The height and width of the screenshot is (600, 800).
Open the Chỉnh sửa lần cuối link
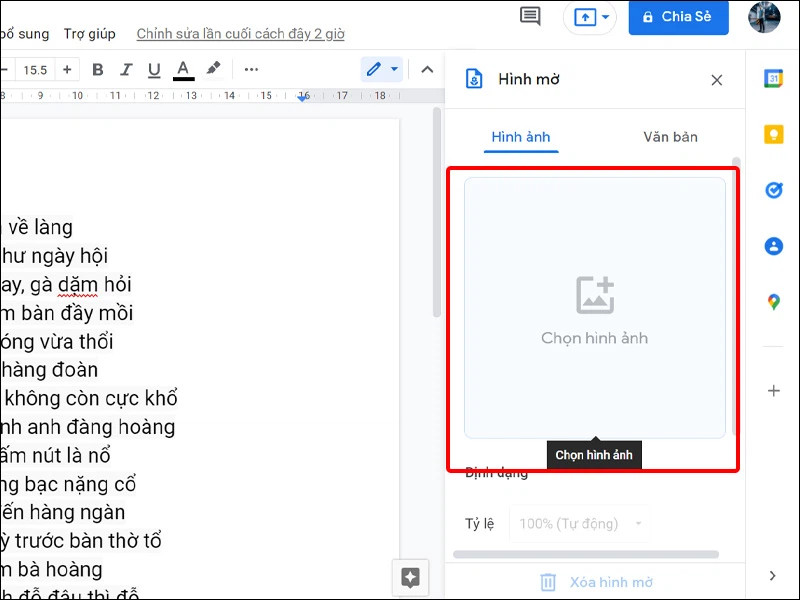[x=240, y=34]
